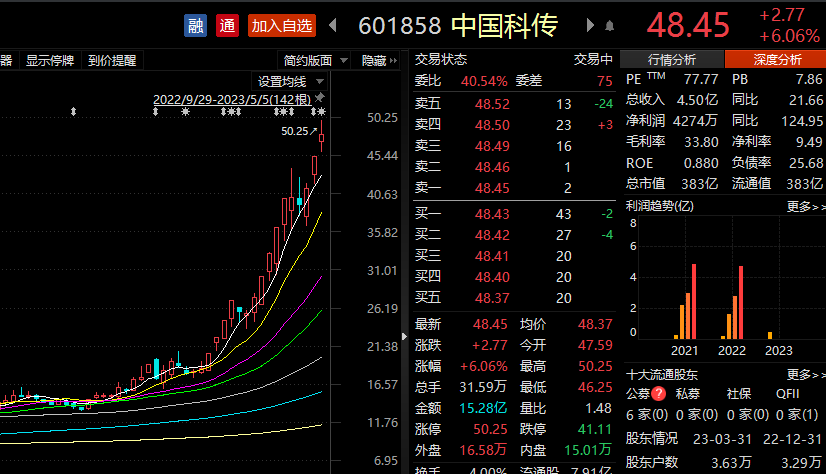Click 买二 bid price 48.42

[492, 235]
